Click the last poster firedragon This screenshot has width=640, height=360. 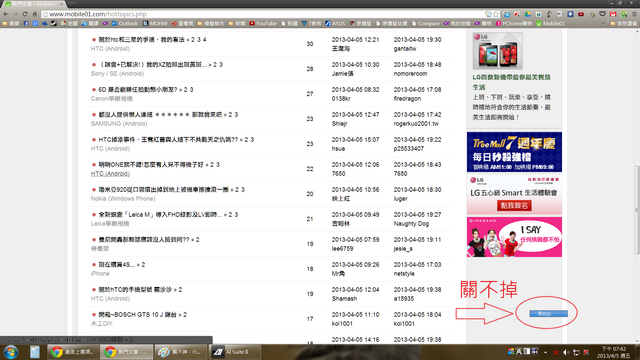(408, 99)
